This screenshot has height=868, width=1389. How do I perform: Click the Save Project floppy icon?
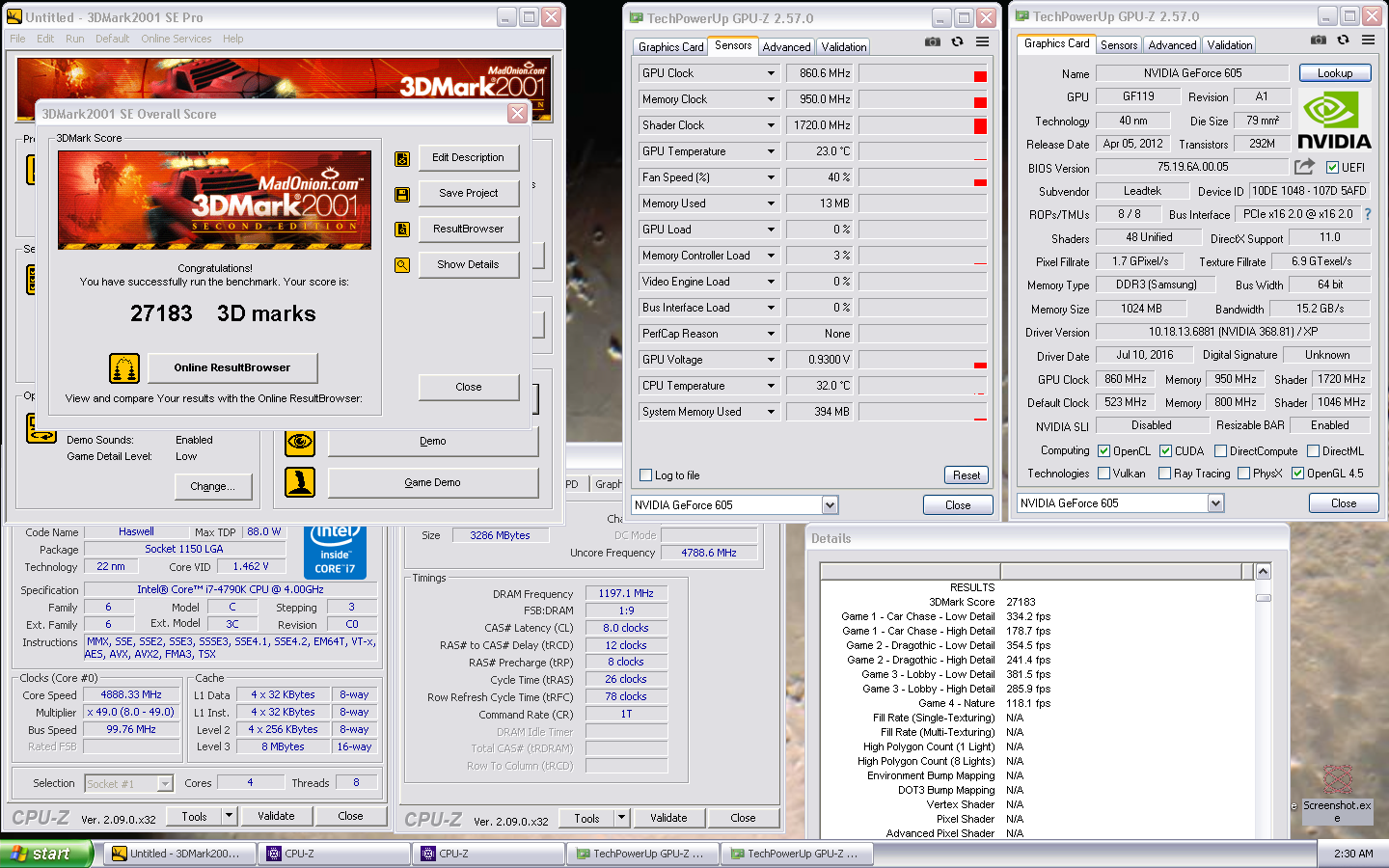402,194
